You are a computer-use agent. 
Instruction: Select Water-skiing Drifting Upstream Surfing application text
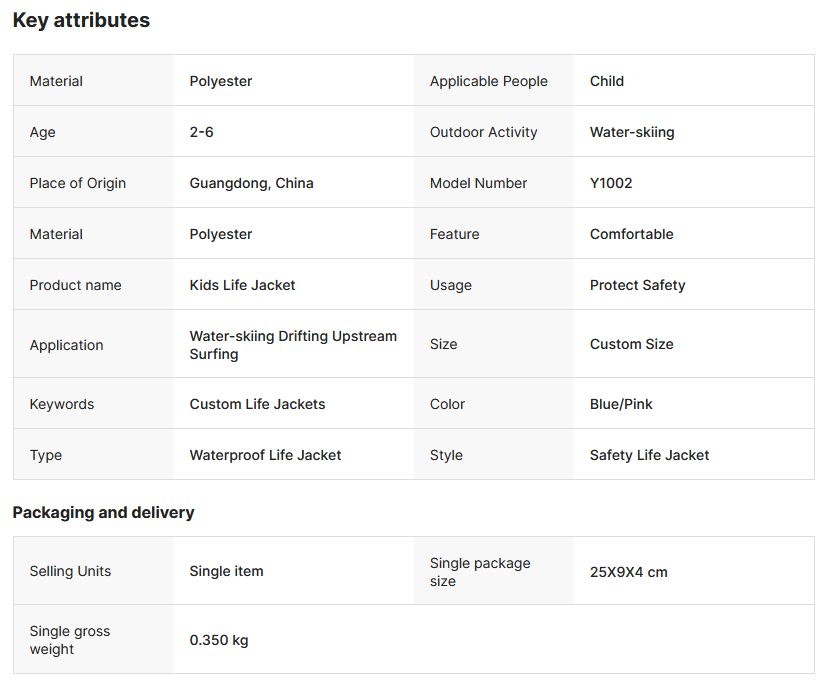click(x=293, y=345)
